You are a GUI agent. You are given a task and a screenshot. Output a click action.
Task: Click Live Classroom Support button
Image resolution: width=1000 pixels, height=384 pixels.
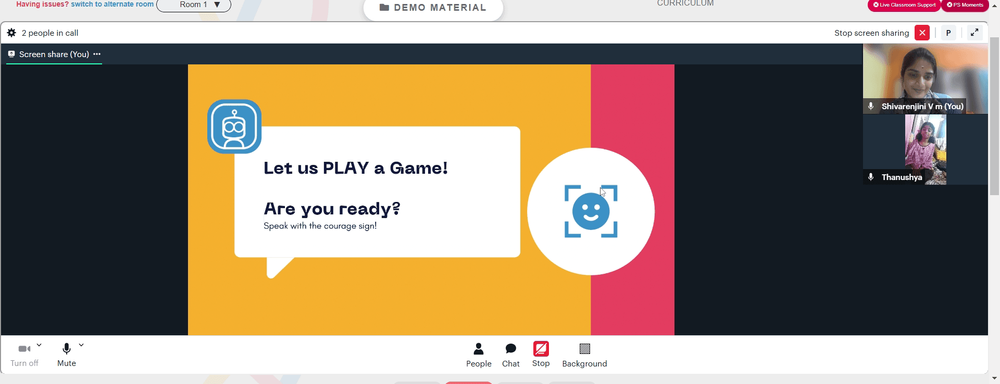pyautogui.click(x=903, y=5)
